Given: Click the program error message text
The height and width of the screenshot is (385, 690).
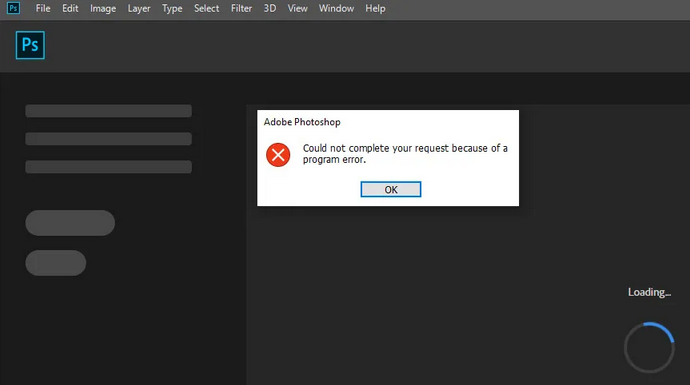Looking at the screenshot, I should point(405,154).
